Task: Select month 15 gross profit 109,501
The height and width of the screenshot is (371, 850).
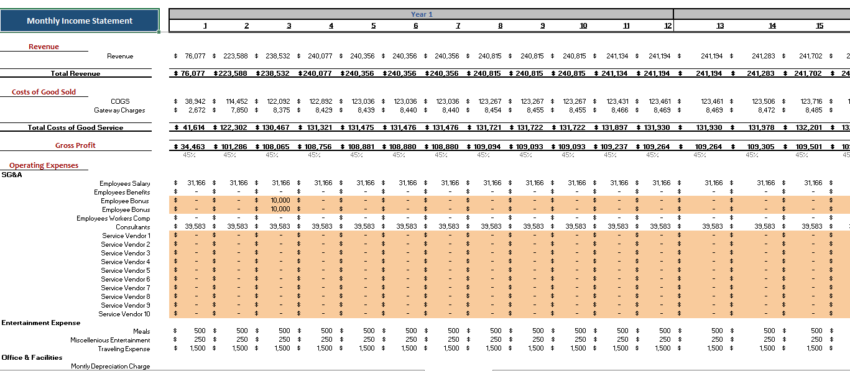Action: [810, 147]
